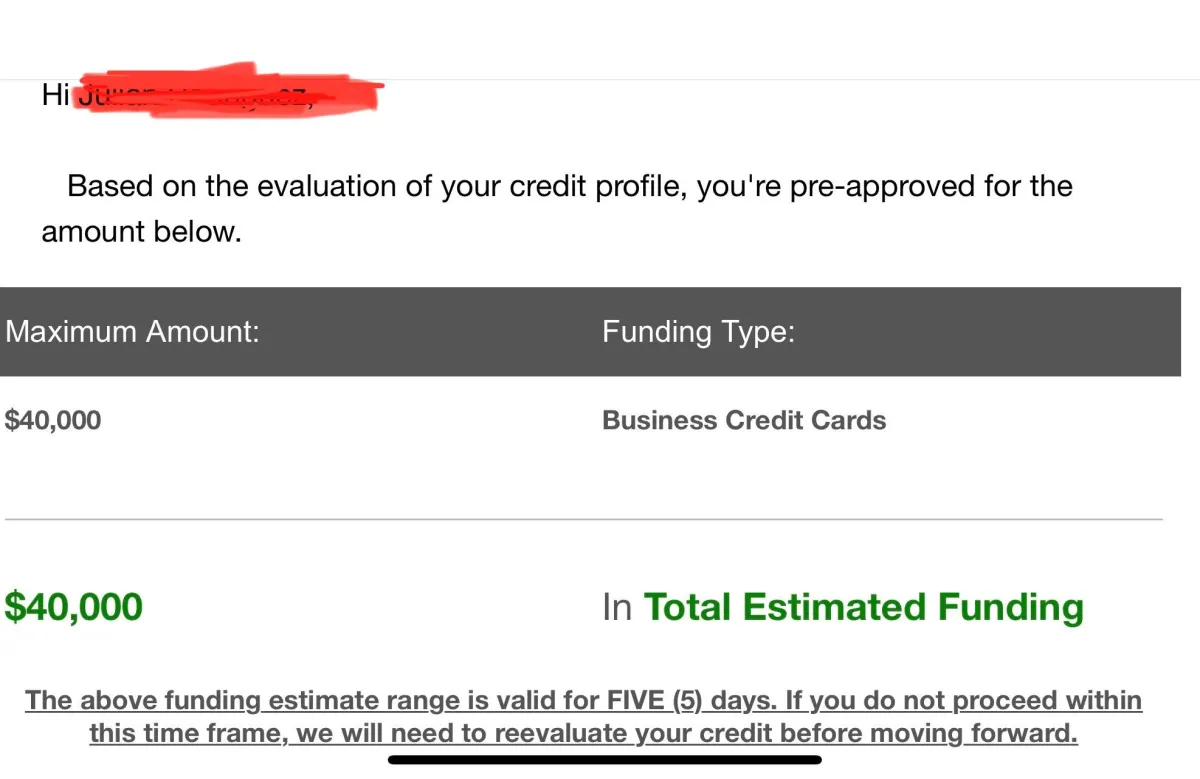Click the underlined "this time frame" phrase
This screenshot has height=779, width=1200.
click(x=188, y=734)
